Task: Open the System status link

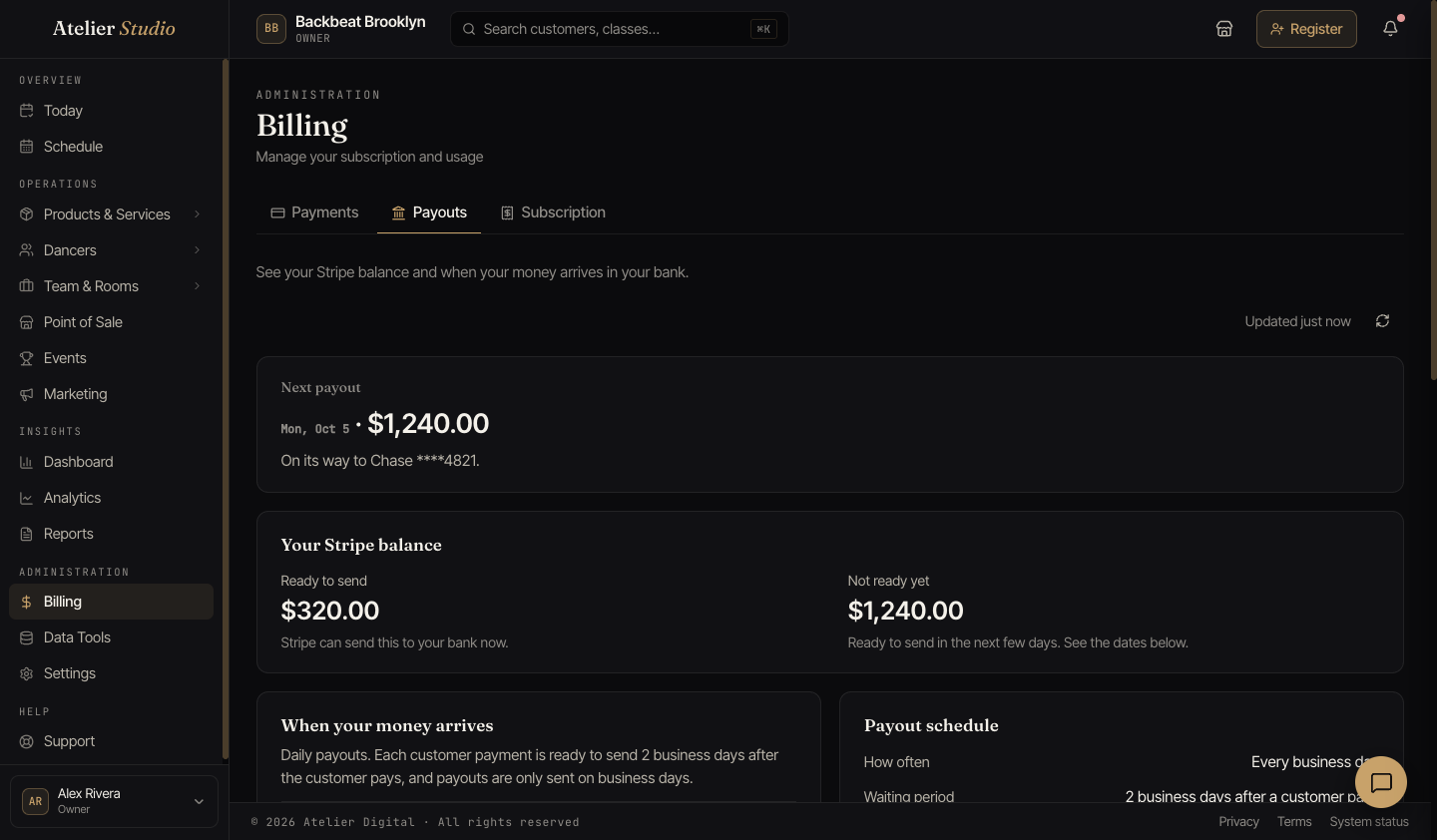Action: click(x=1369, y=822)
